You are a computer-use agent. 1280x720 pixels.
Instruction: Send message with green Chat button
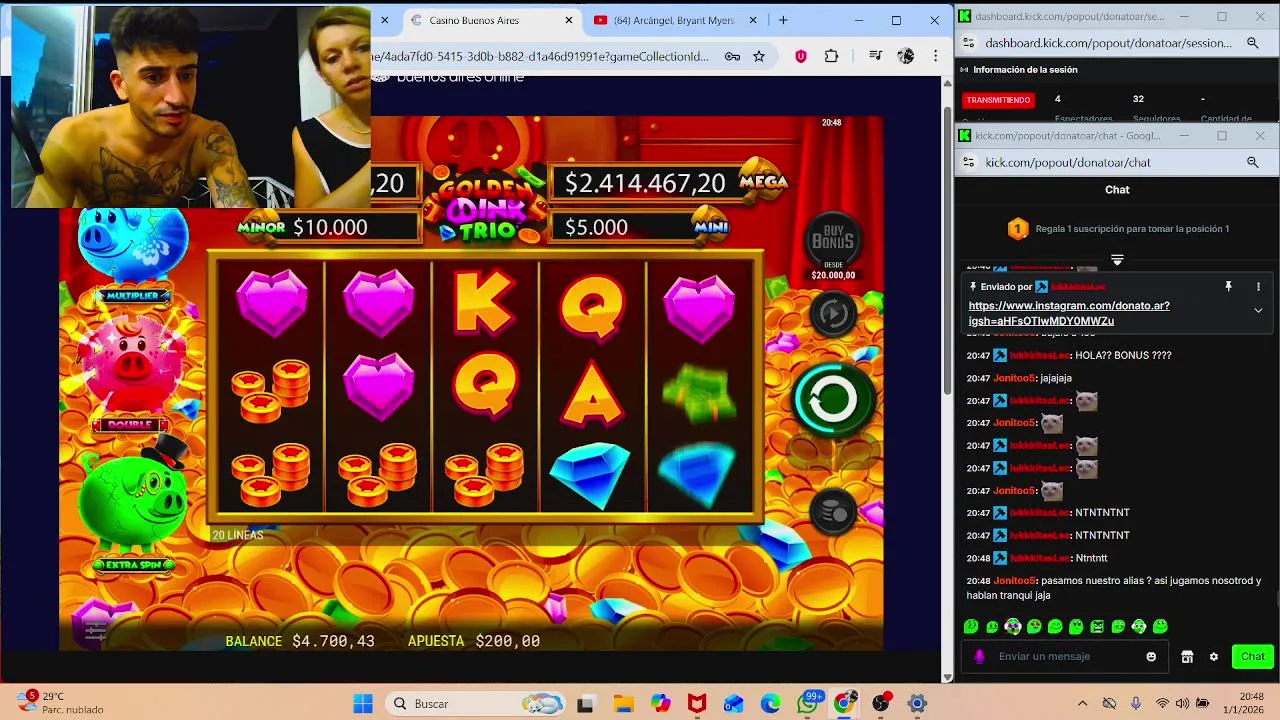[x=1253, y=657]
